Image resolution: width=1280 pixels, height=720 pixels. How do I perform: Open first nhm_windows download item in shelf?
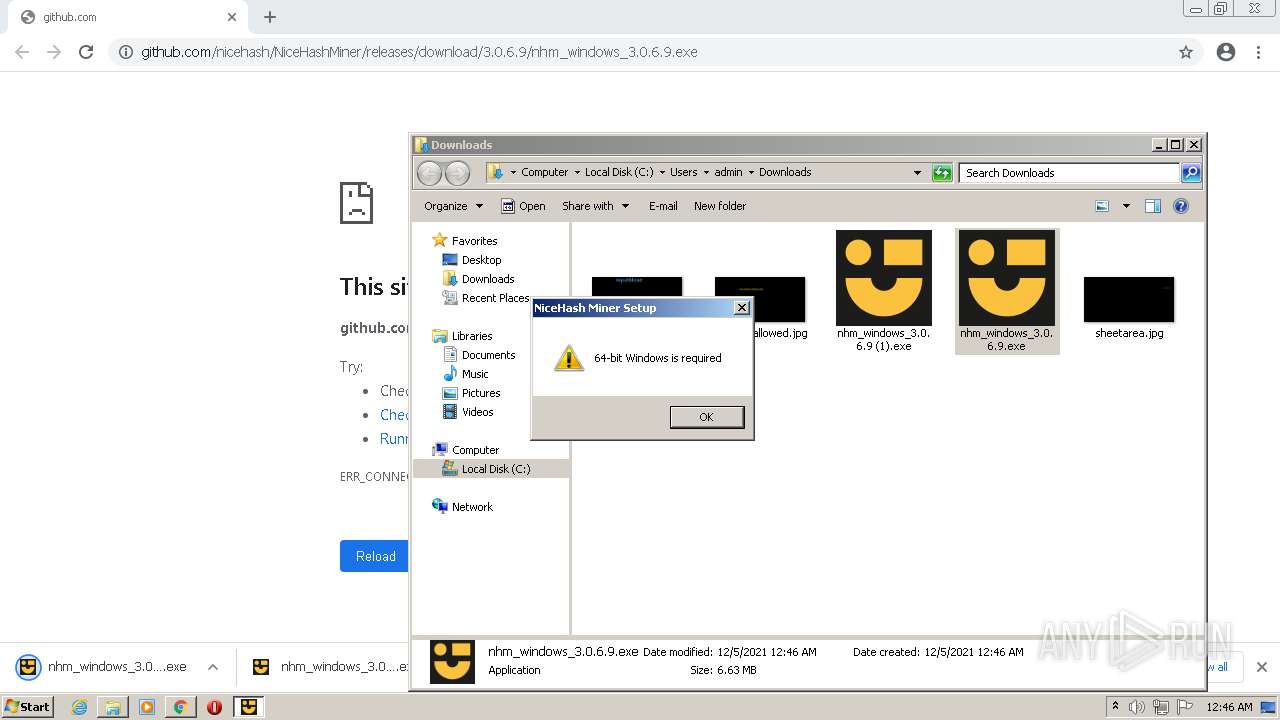[103, 667]
